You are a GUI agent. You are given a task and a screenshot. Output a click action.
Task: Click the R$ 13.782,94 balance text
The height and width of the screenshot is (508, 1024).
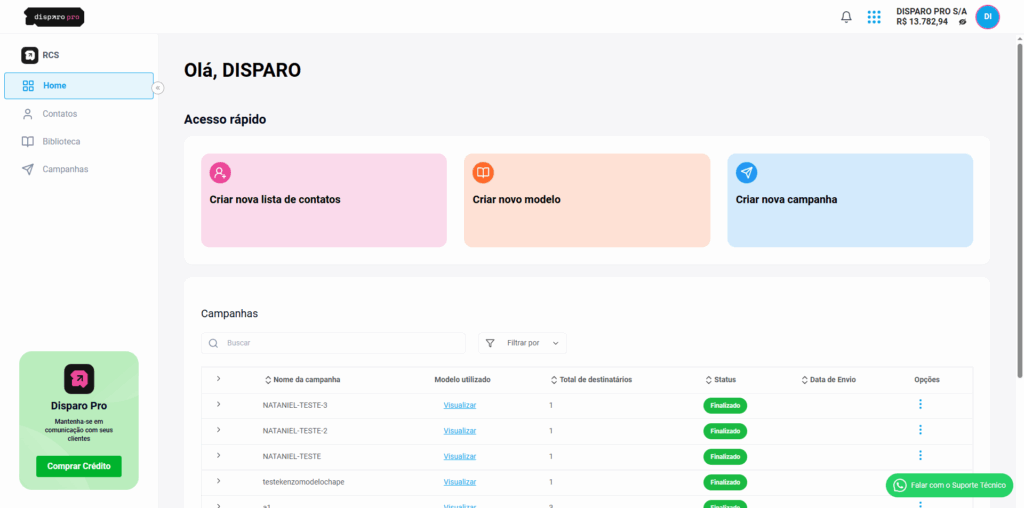[x=922, y=22]
